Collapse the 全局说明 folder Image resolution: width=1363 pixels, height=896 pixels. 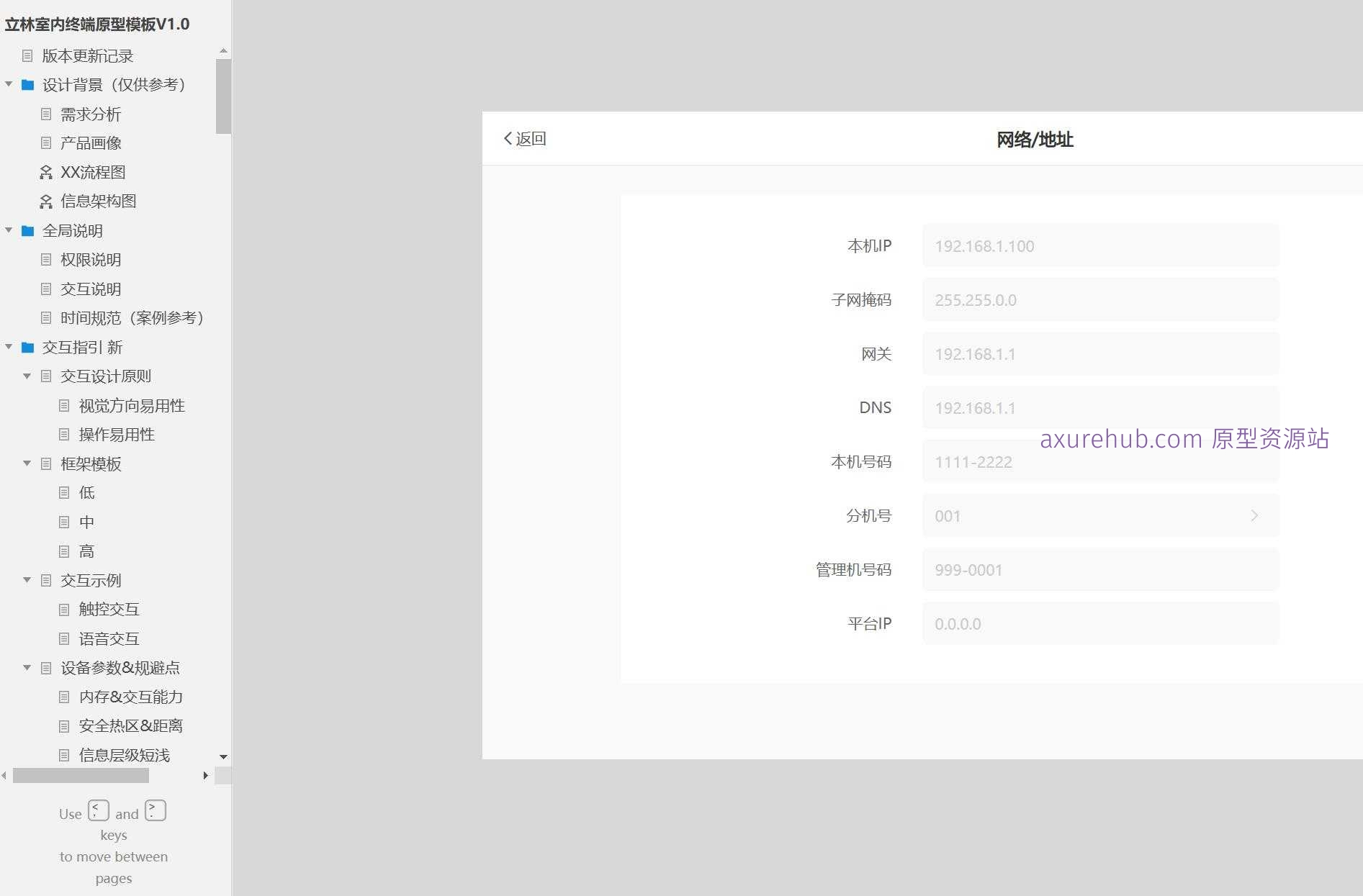pos(9,230)
